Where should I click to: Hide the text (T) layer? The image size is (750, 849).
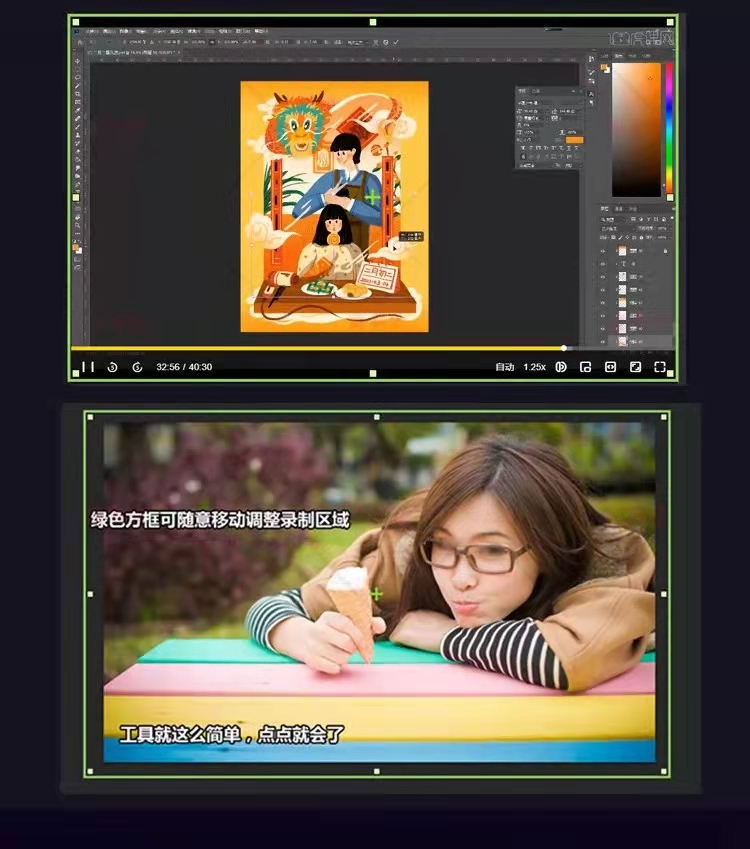tap(603, 264)
